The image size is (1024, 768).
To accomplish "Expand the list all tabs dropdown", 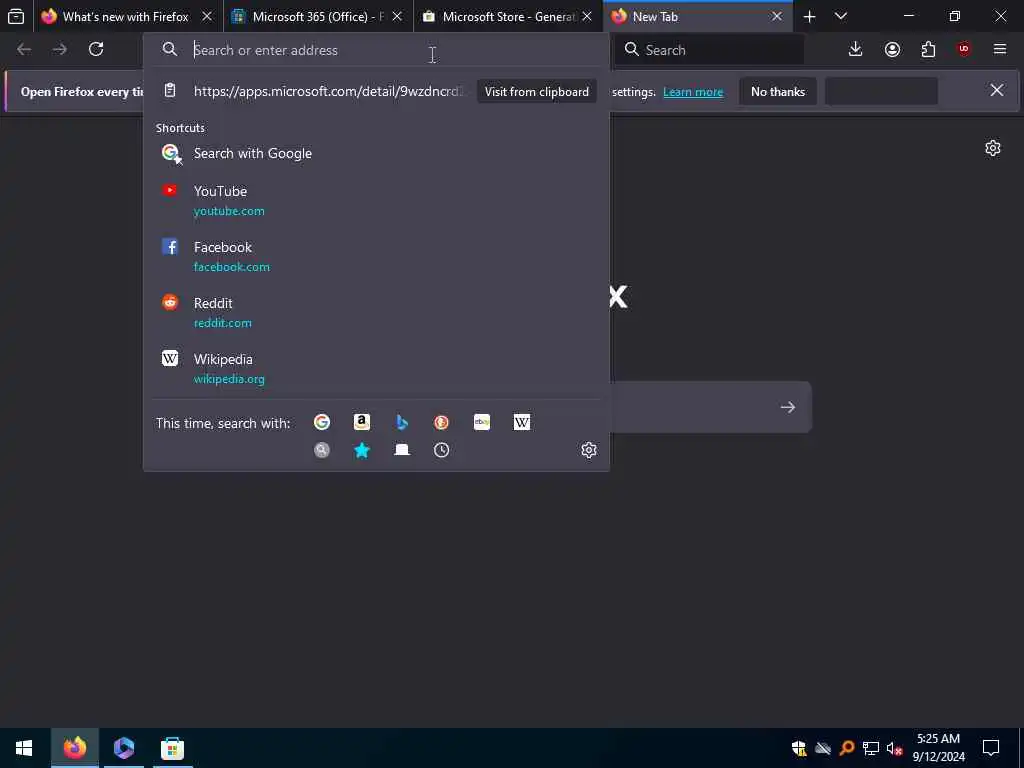I will click(x=841, y=16).
